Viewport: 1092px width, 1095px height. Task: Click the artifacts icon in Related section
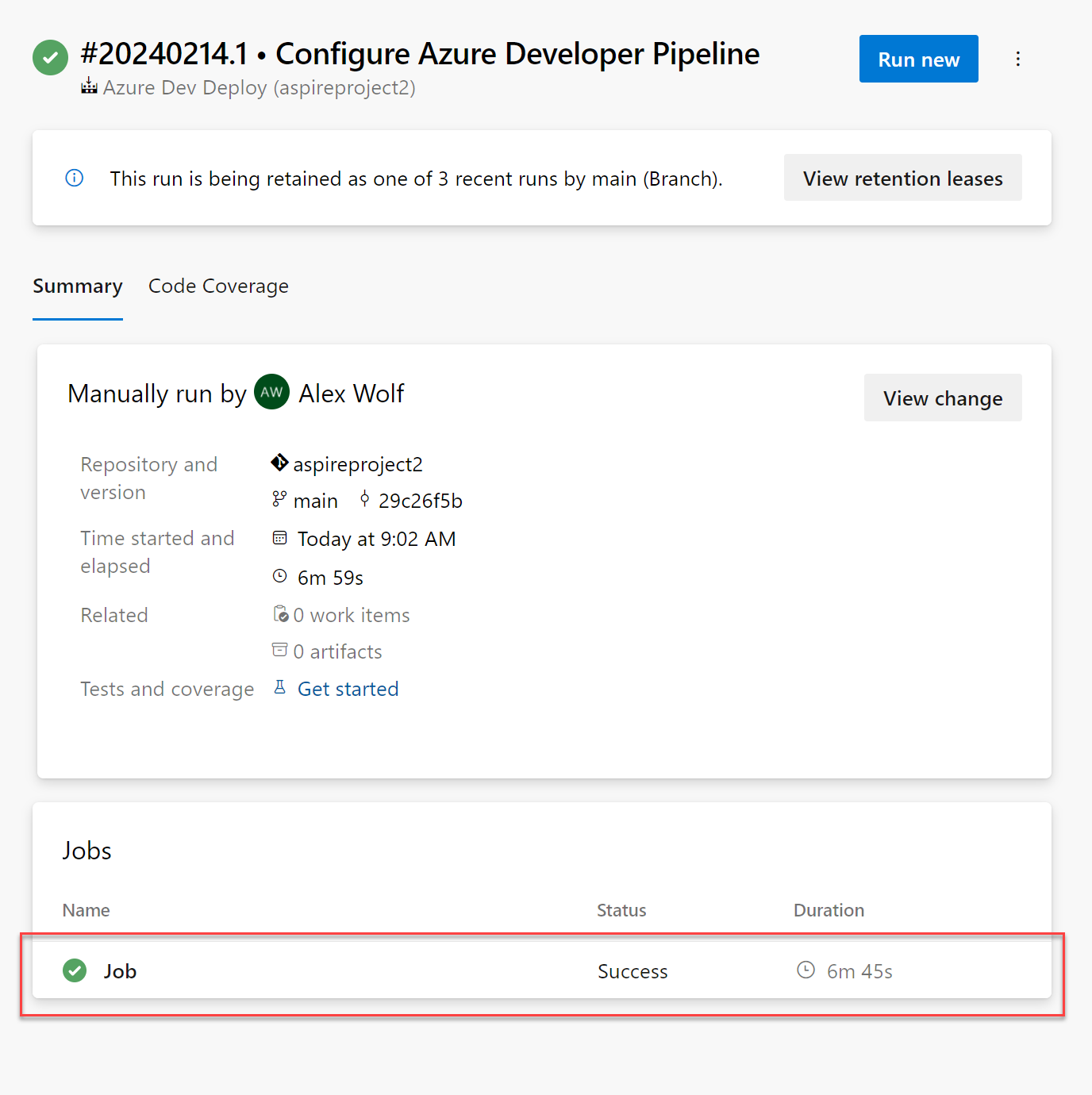click(280, 649)
